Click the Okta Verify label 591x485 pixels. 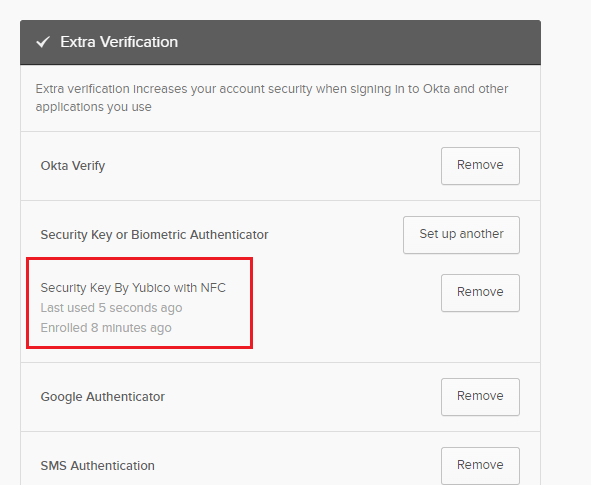(73, 166)
